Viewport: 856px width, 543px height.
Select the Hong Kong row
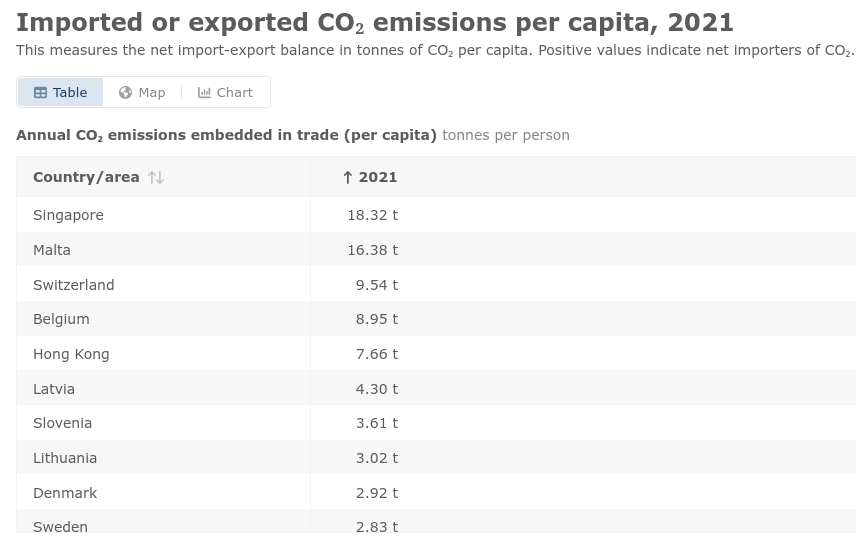71,354
